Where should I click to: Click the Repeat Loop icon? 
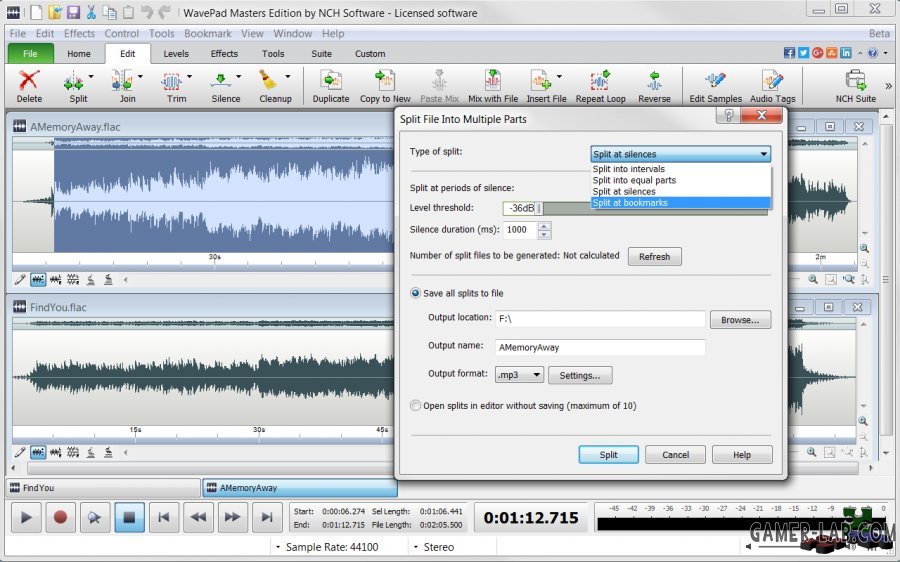600,80
